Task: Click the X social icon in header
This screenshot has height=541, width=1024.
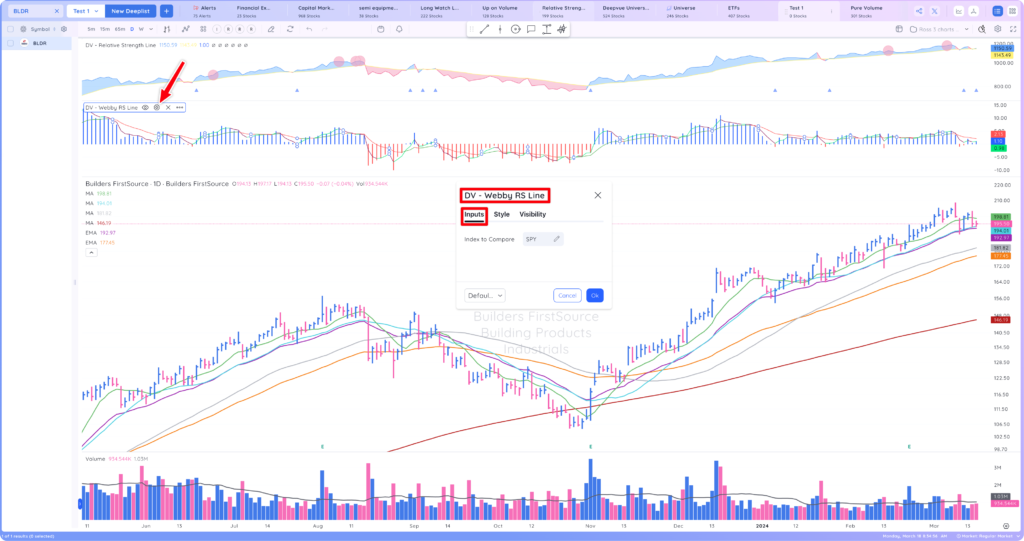Action: 935,11
